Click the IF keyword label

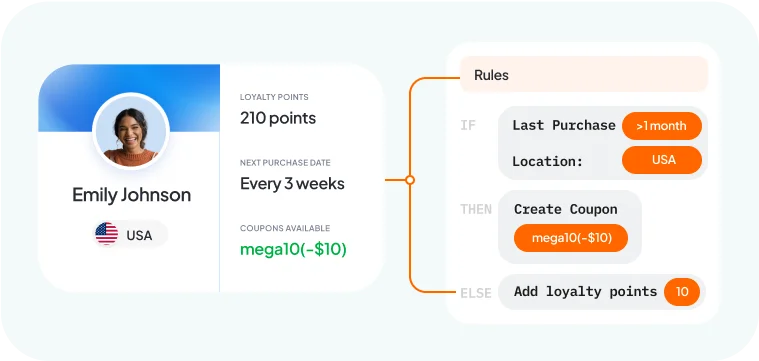468,126
